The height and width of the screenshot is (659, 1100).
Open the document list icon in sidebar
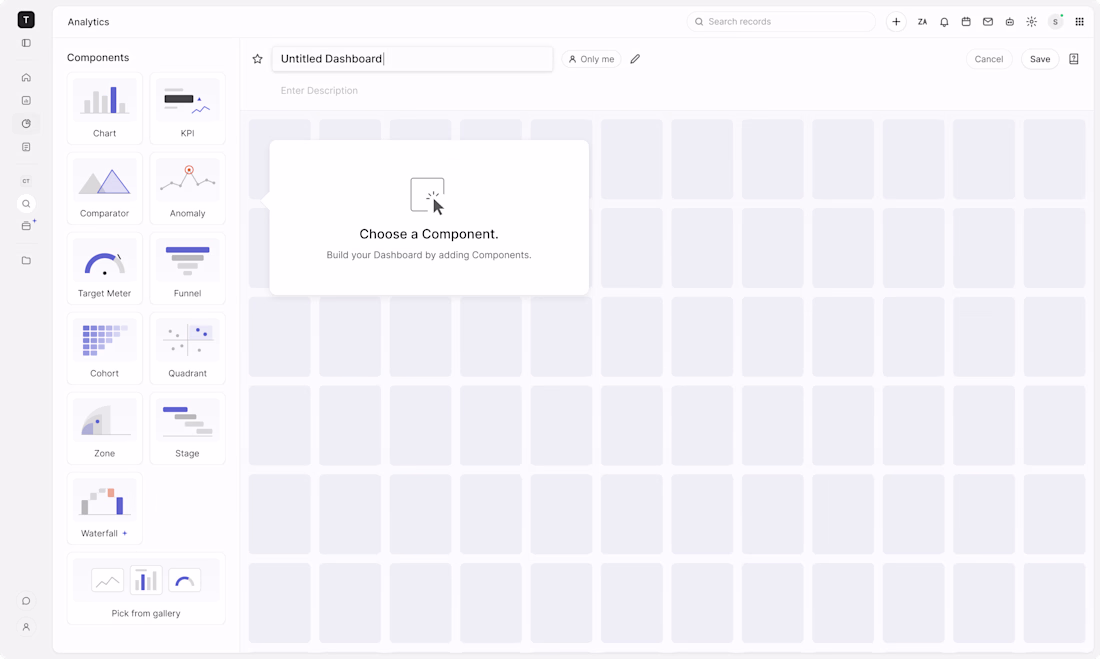pyautogui.click(x=26, y=147)
